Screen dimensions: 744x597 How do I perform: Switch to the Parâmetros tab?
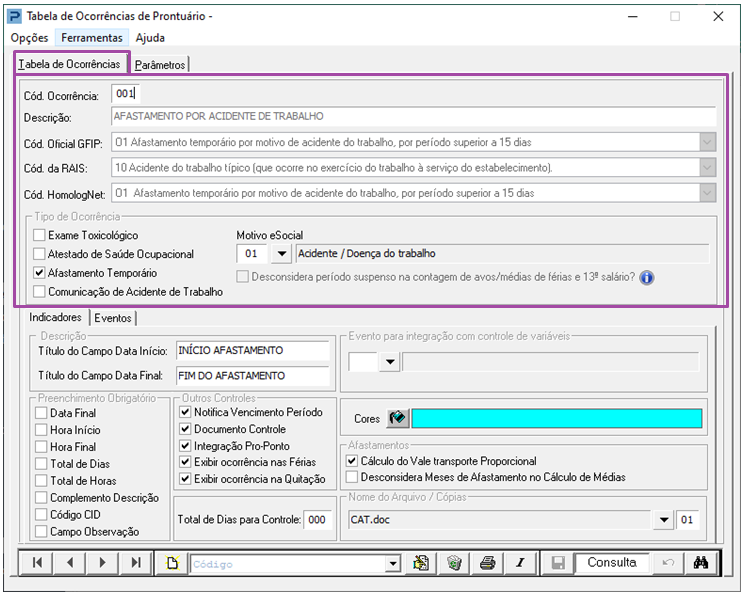tap(160, 64)
